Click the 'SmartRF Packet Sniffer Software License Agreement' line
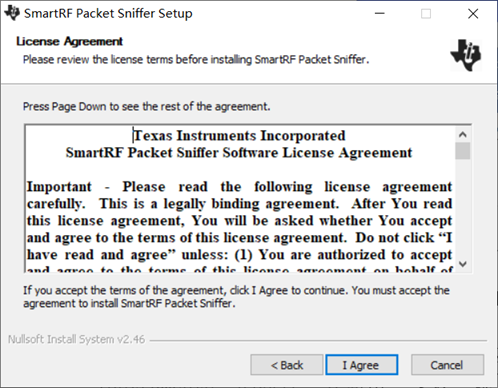Viewport: 498px width, 388px height. (x=239, y=153)
